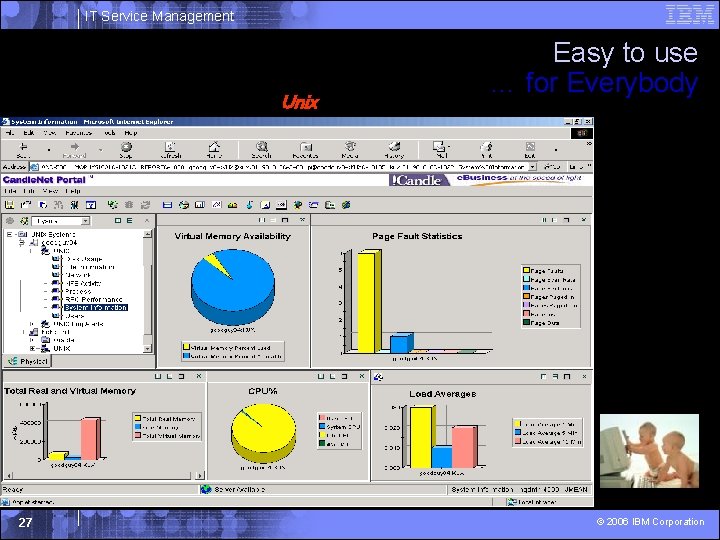Viewport: 720px width, 540px height.
Task: Show more IE toolbar buttons via chevron
Action: (x=589, y=144)
